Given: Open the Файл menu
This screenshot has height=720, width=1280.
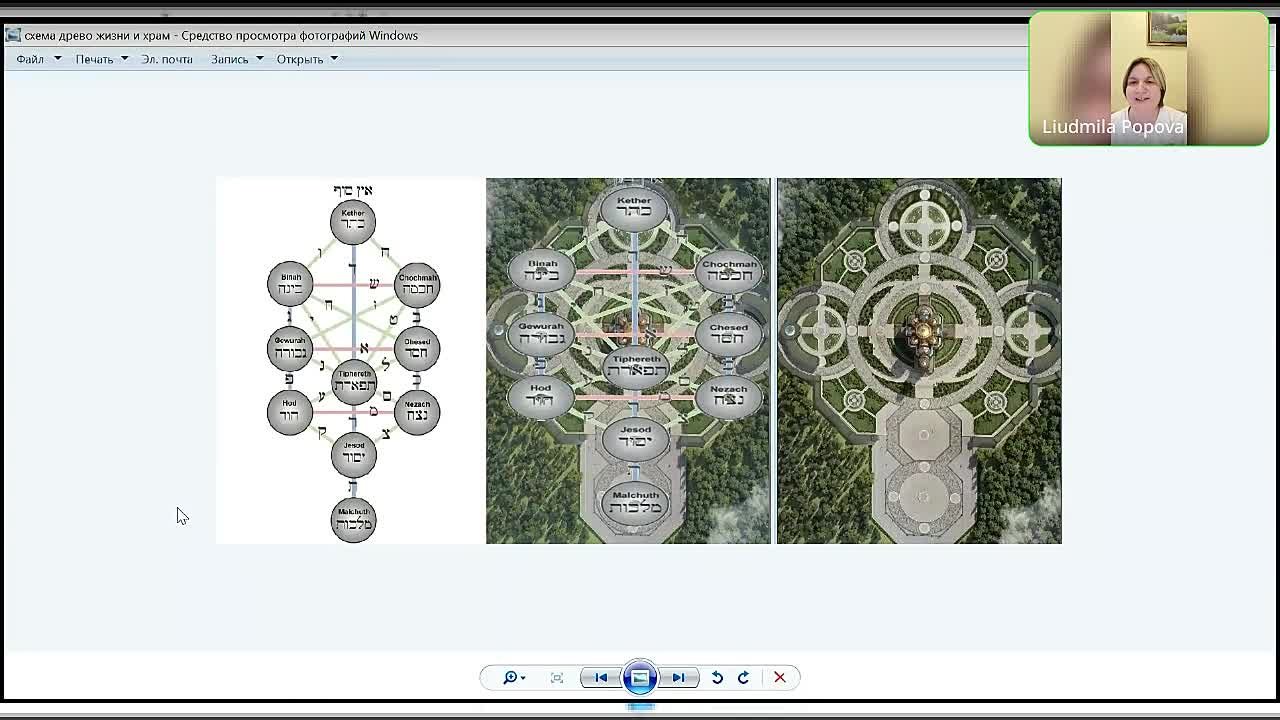Looking at the screenshot, I should click(30, 59).
